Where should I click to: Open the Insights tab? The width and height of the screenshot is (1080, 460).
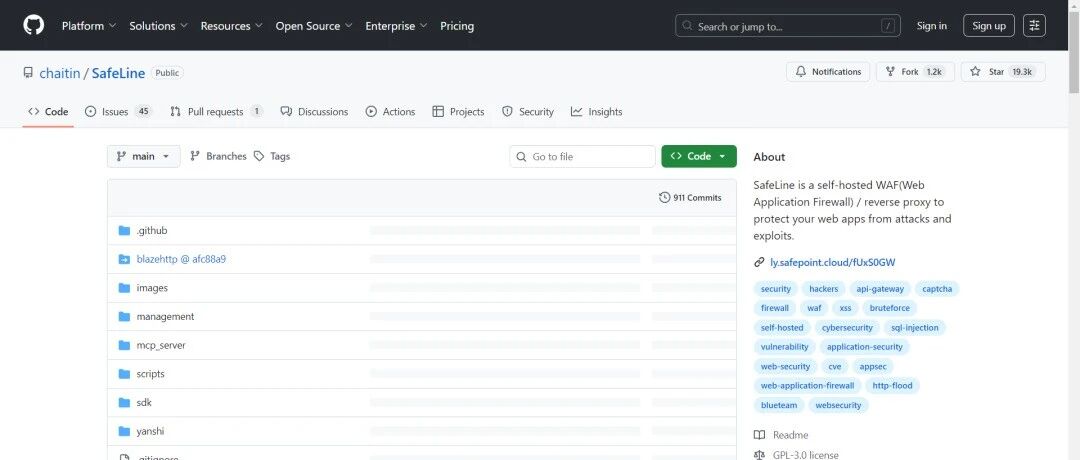click(596, 112)
